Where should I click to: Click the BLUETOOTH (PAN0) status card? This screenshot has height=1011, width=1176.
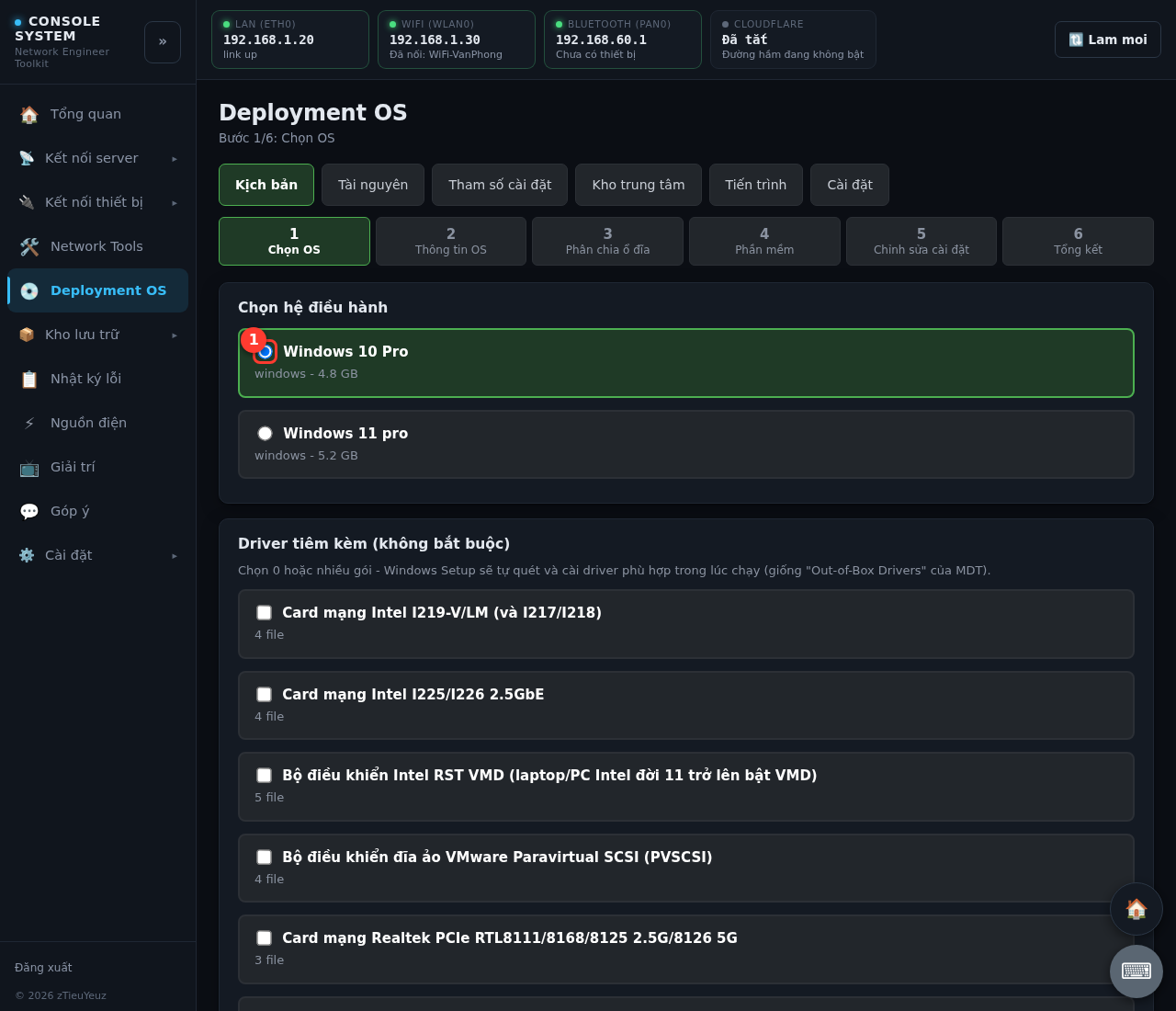[x=623, y=40]
